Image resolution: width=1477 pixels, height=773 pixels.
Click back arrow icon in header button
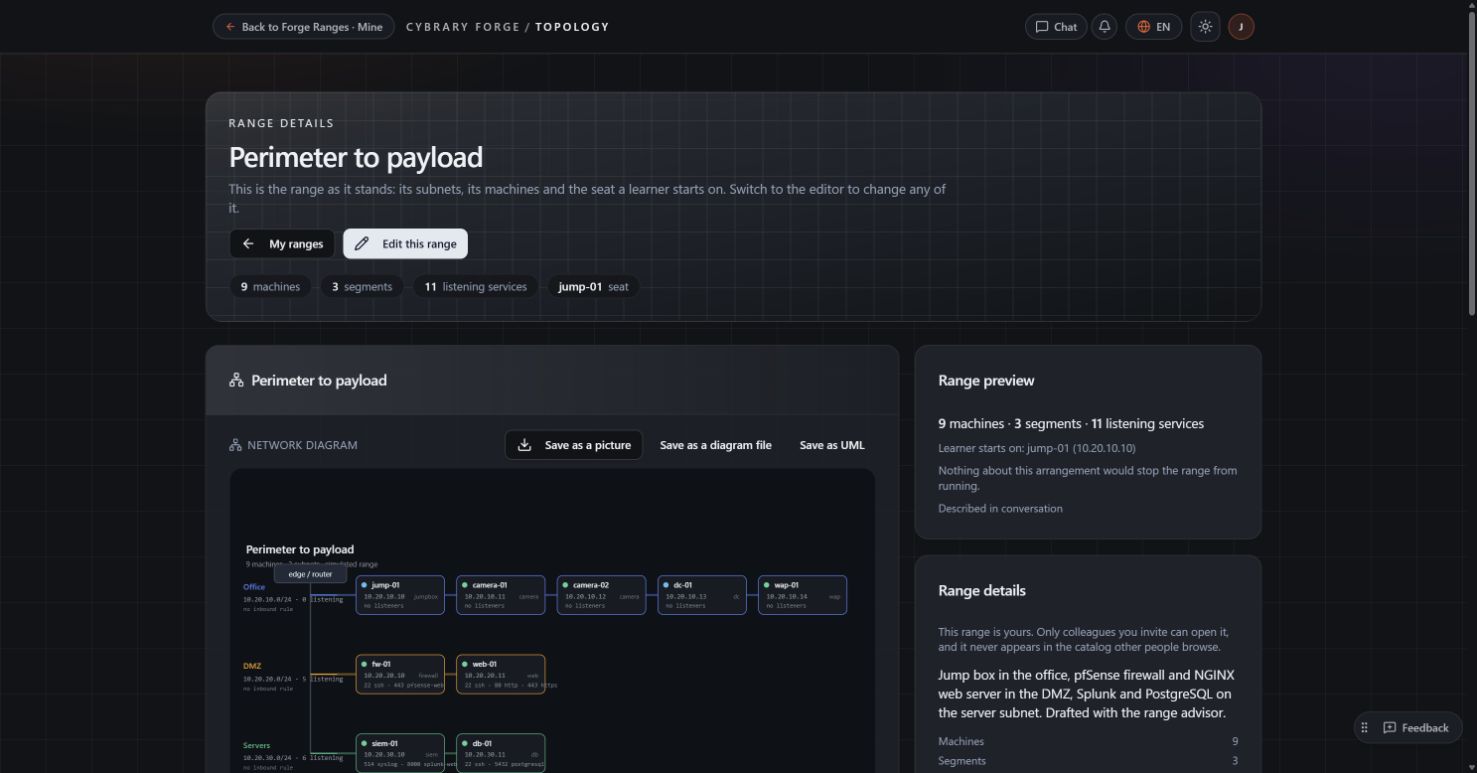click(x=231, y=27)
